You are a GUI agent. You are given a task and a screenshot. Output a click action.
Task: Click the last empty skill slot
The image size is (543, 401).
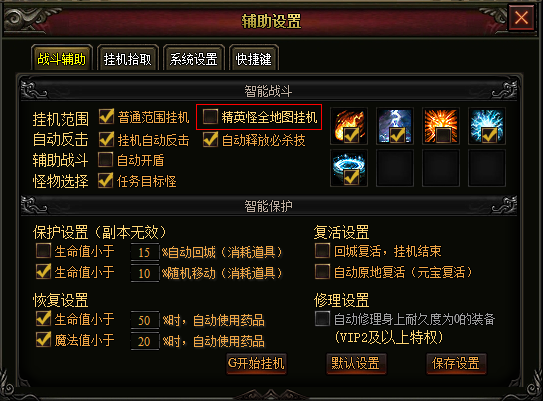tap(487, 168)
